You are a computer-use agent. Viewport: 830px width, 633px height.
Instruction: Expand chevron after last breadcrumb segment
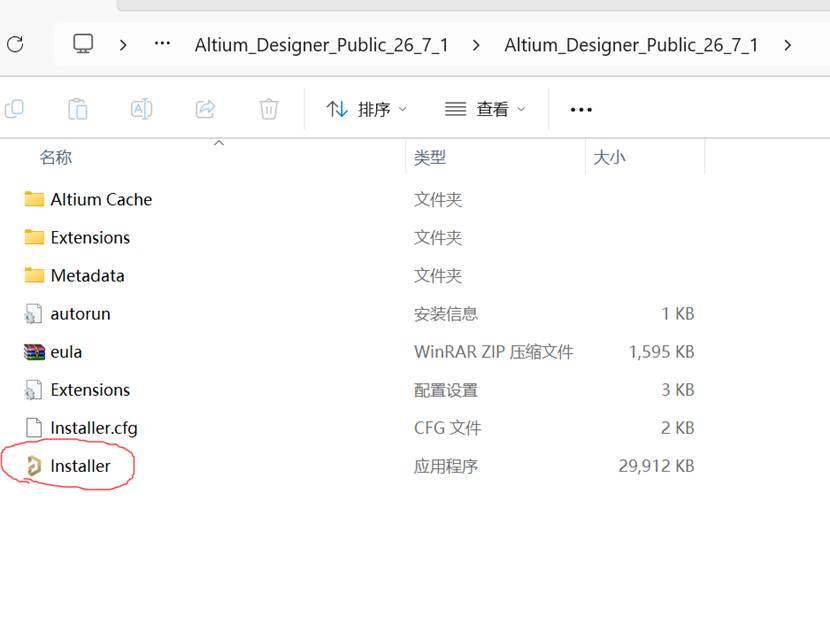click(x=788, y=46)
